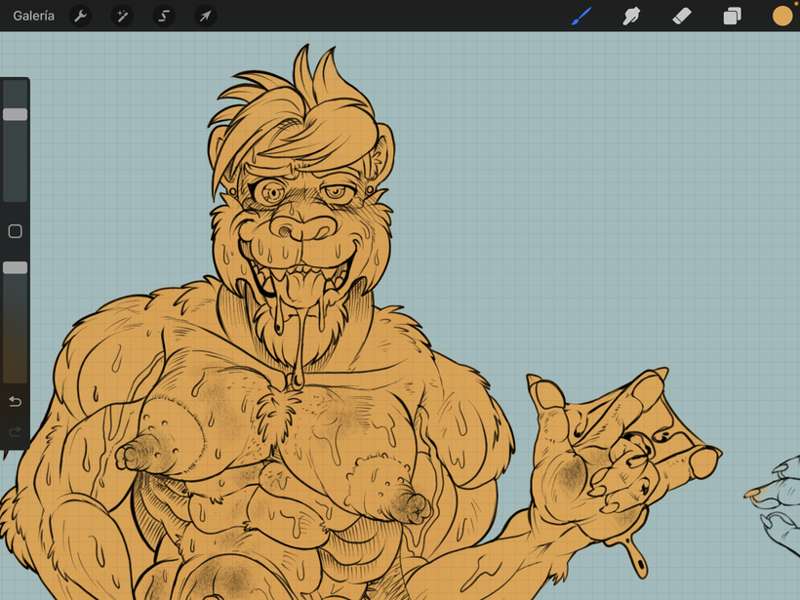Select the Brush paint tool

tap(582, 16)
